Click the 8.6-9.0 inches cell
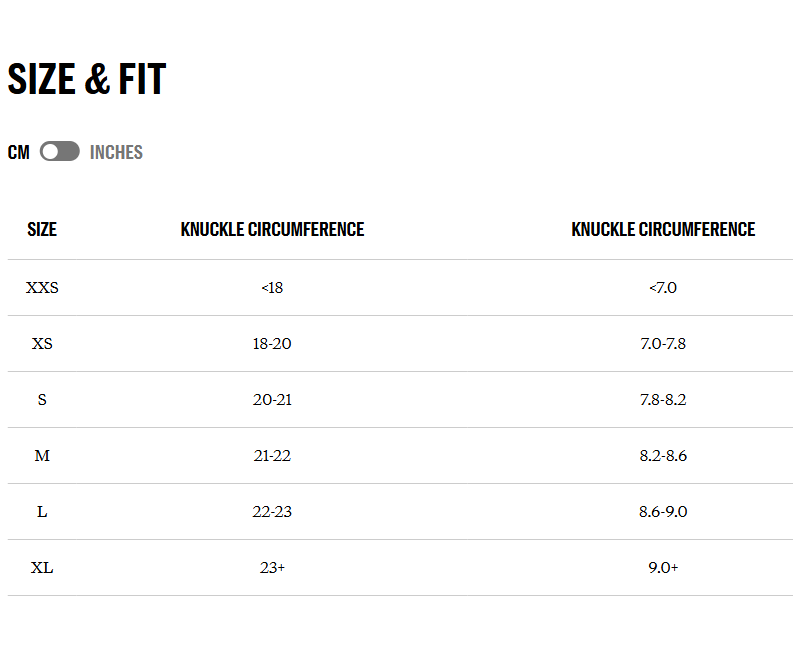 click(663, 512)
